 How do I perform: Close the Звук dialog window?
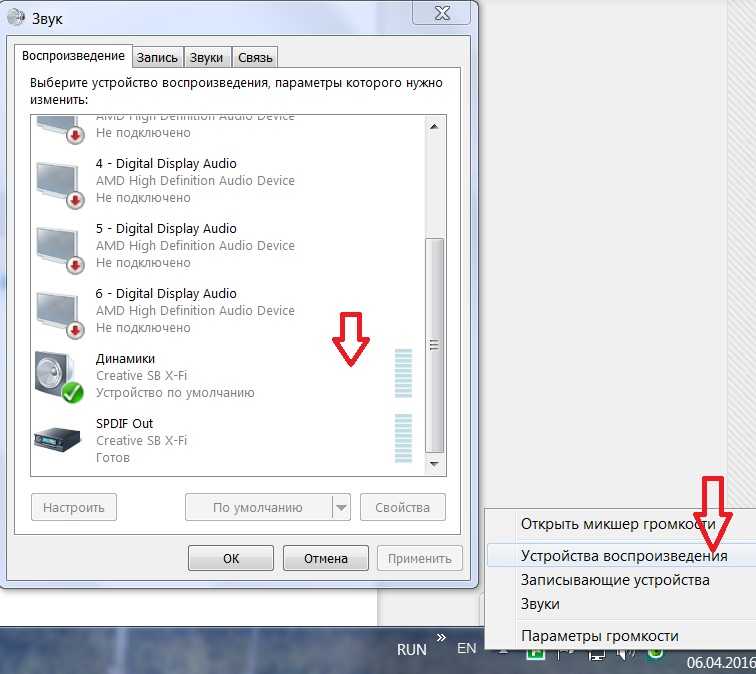pos(442,13)
